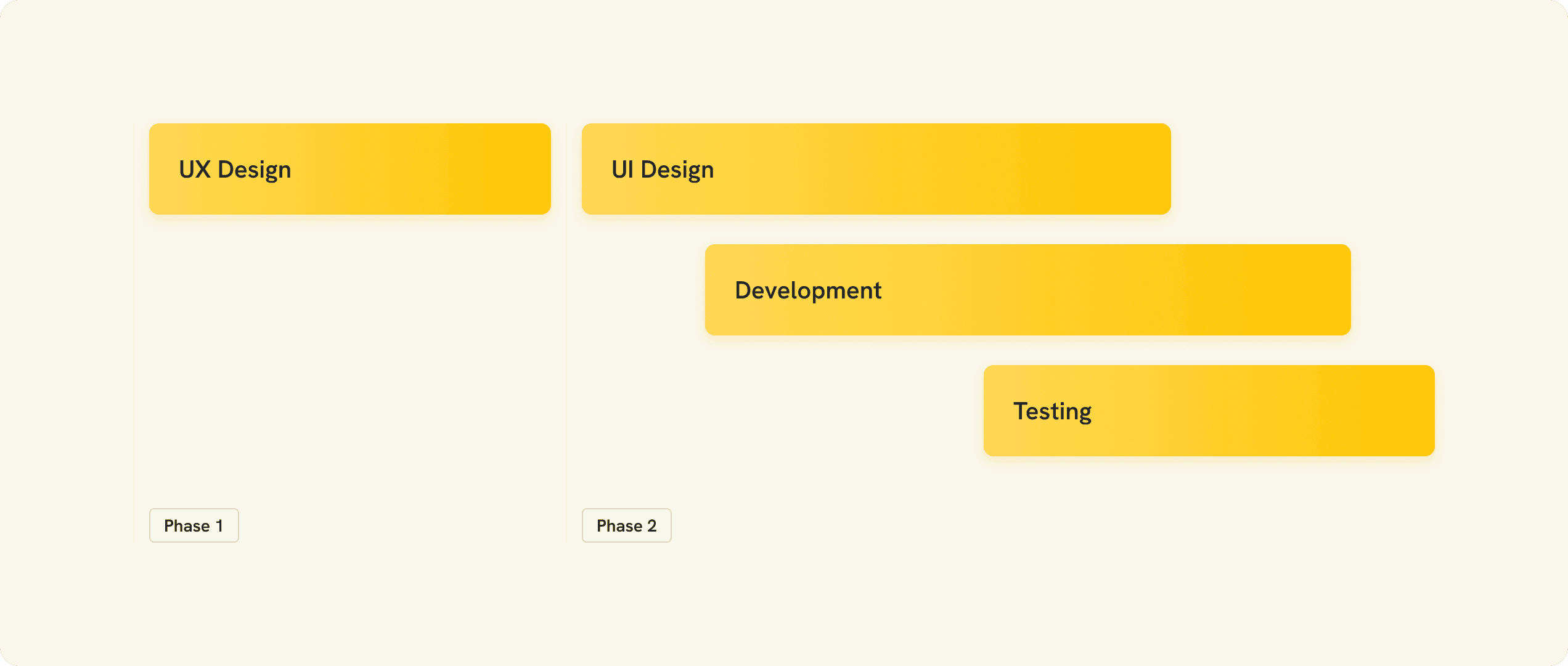Click the 'UX Design' text
The height and width of the screenshot is (666, 1568).
pos(235,170)
